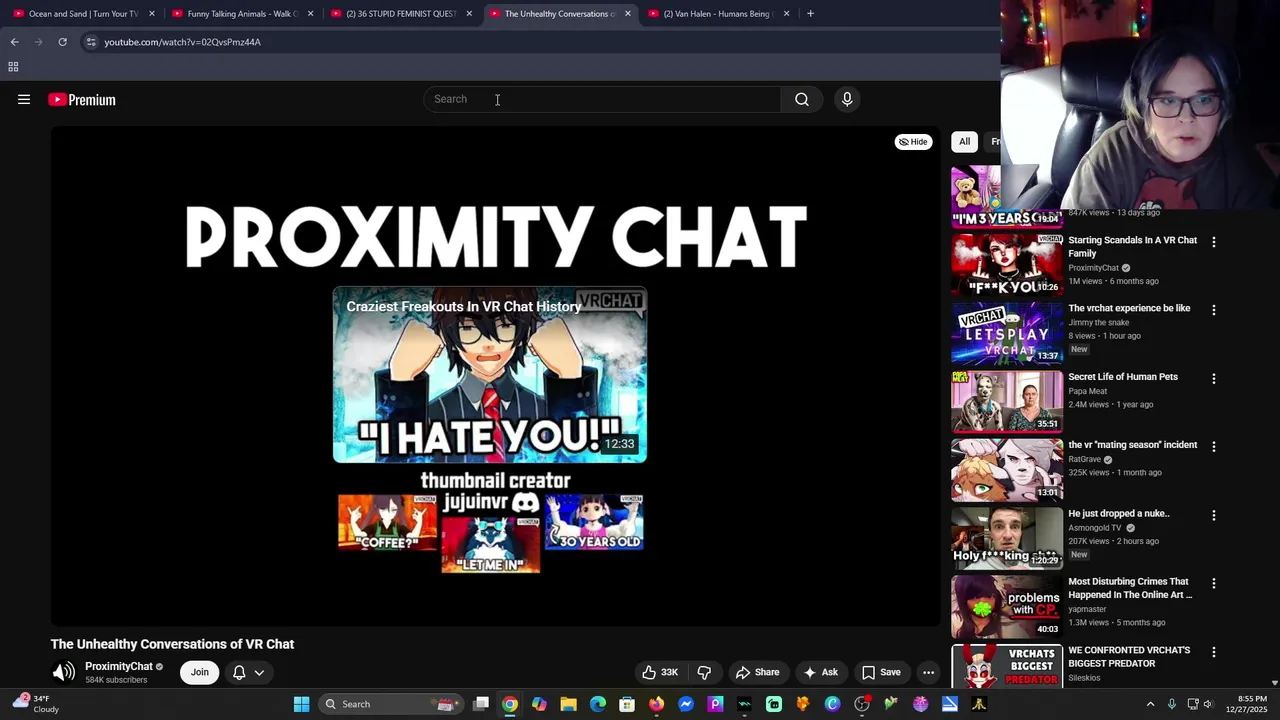Open a new browser tab
This screenshot has width=1280, height=720.
[810, 14]
